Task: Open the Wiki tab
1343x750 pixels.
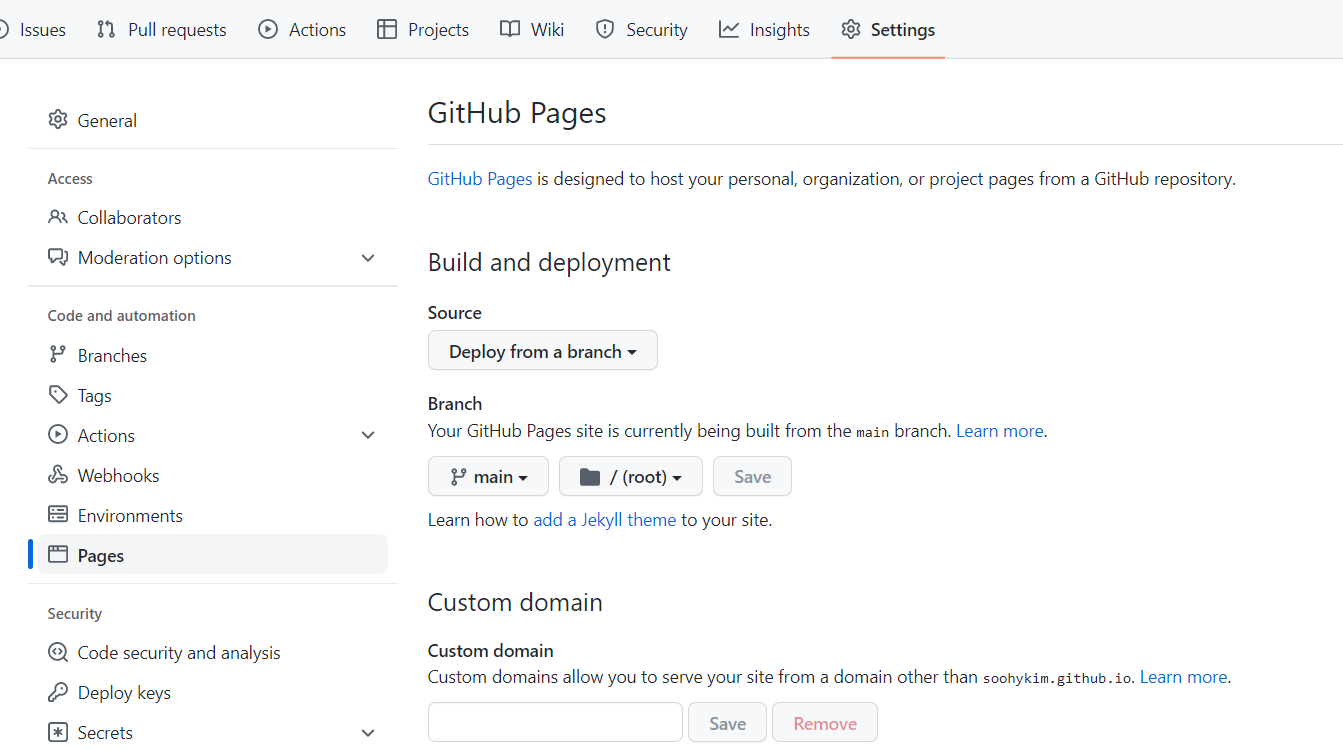Action: pyautogui.click(x=532, y=30)
